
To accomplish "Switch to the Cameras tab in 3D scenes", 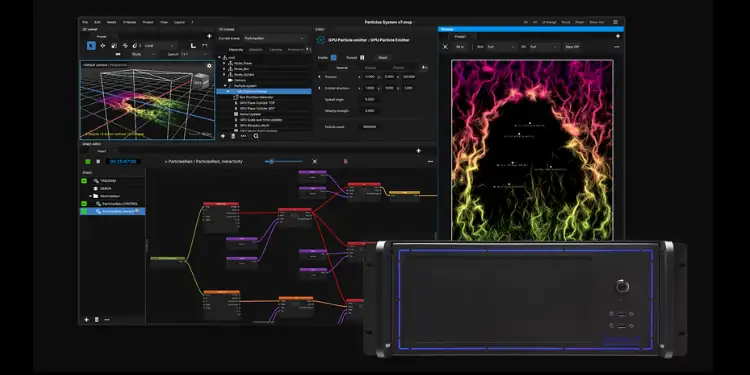I will tap(276, 49).
